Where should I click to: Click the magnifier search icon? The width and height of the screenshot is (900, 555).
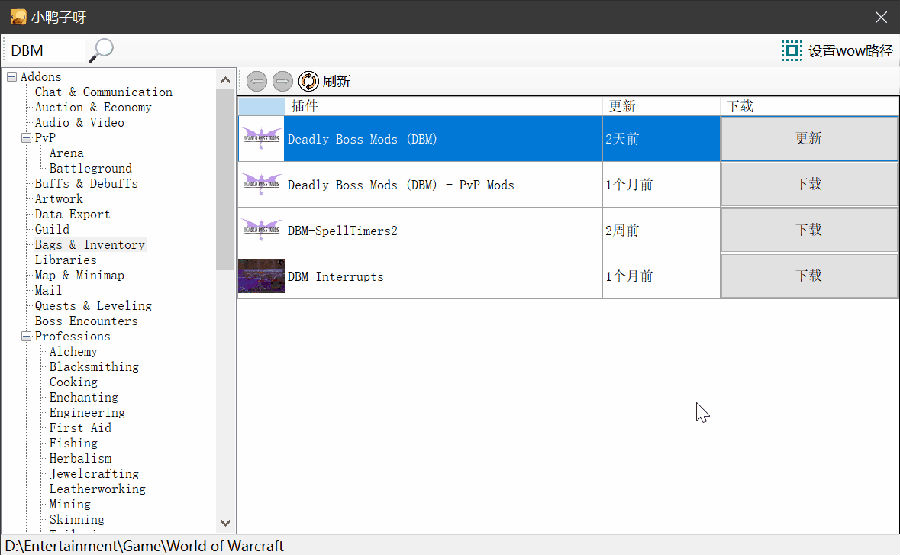point(102,51)
